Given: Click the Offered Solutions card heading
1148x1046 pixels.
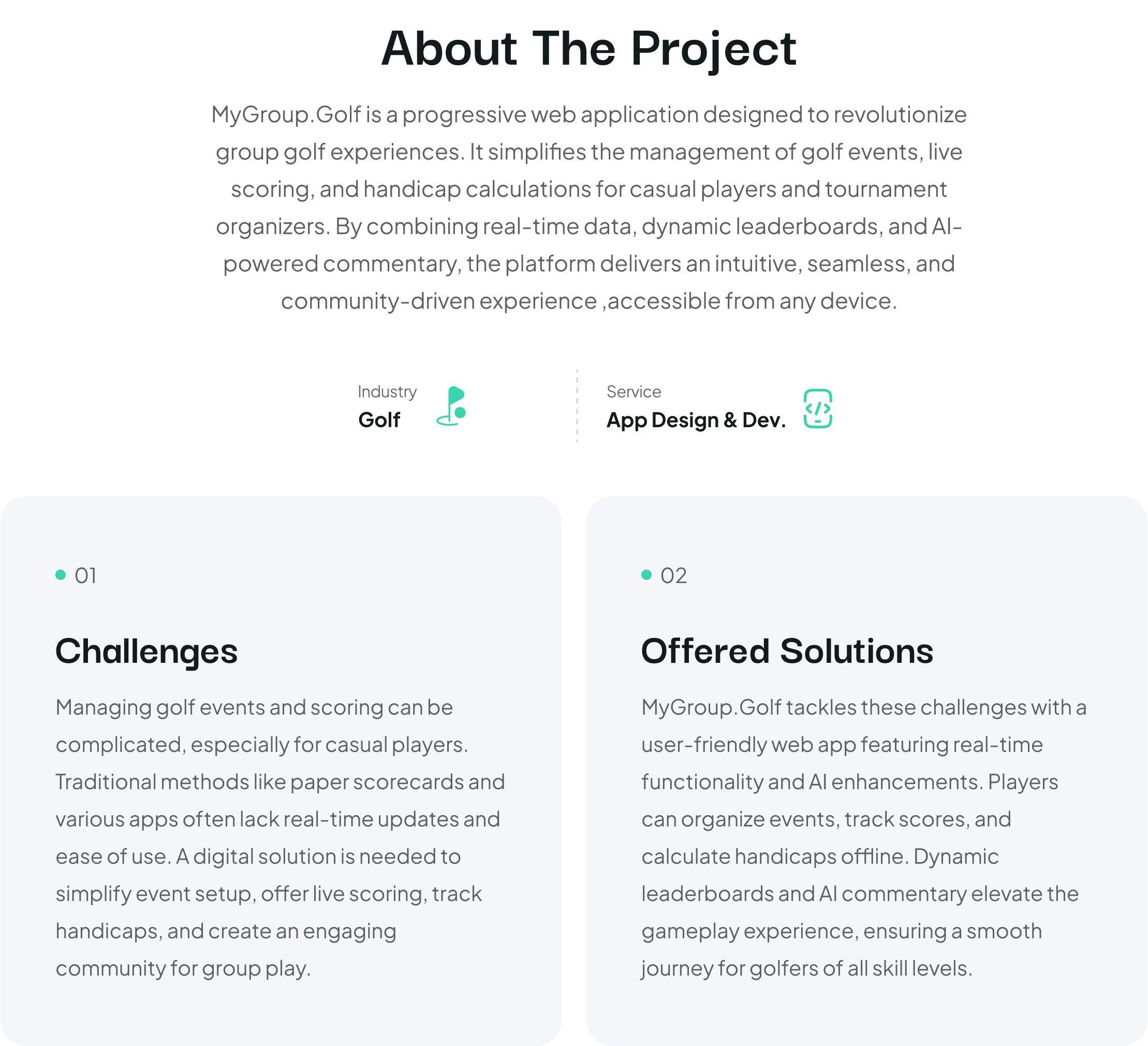Looking at the screenshot, I should 787,650.
